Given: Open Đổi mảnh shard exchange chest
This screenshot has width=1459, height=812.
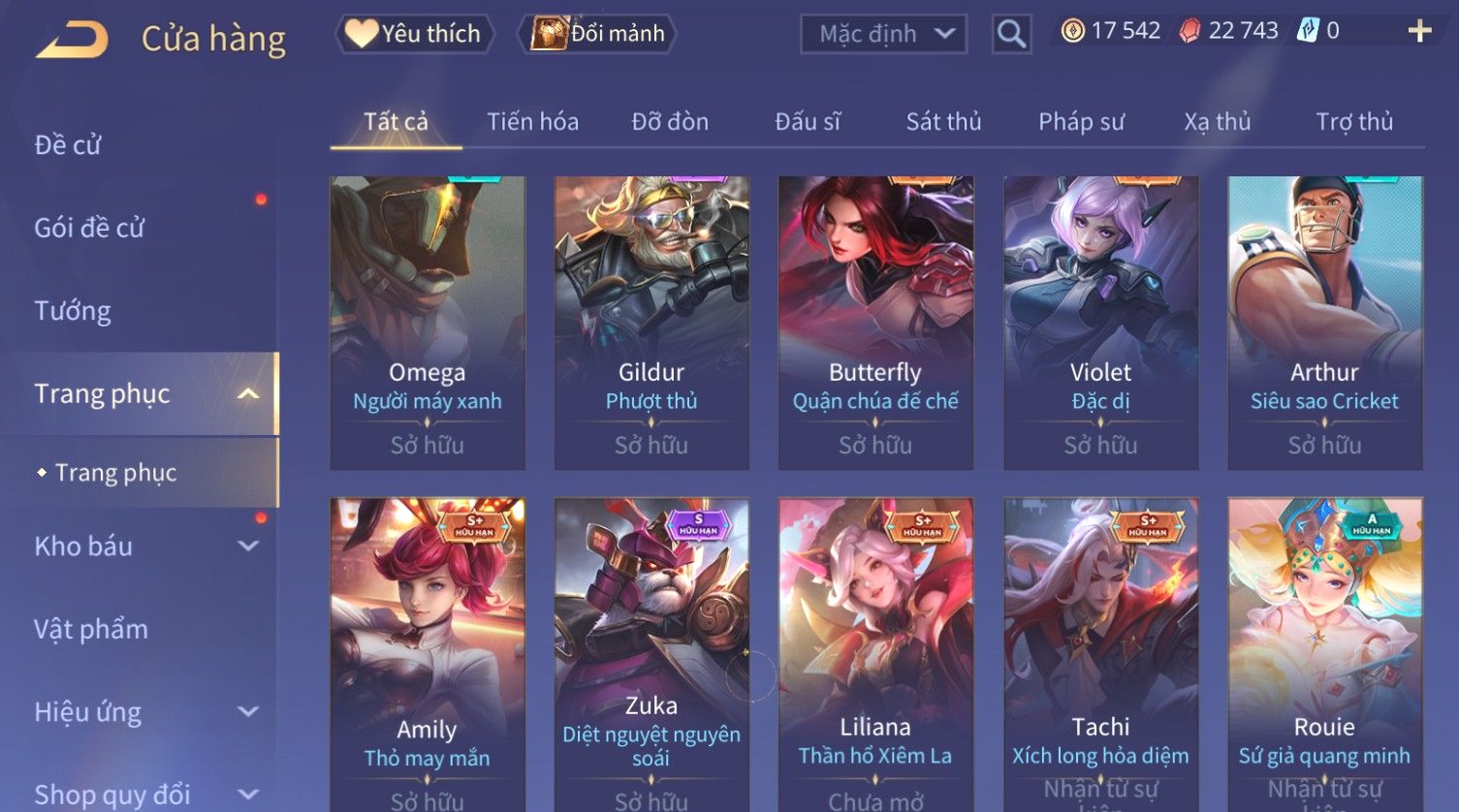Looking at the screenshot, I should click(x=597, y=34).
